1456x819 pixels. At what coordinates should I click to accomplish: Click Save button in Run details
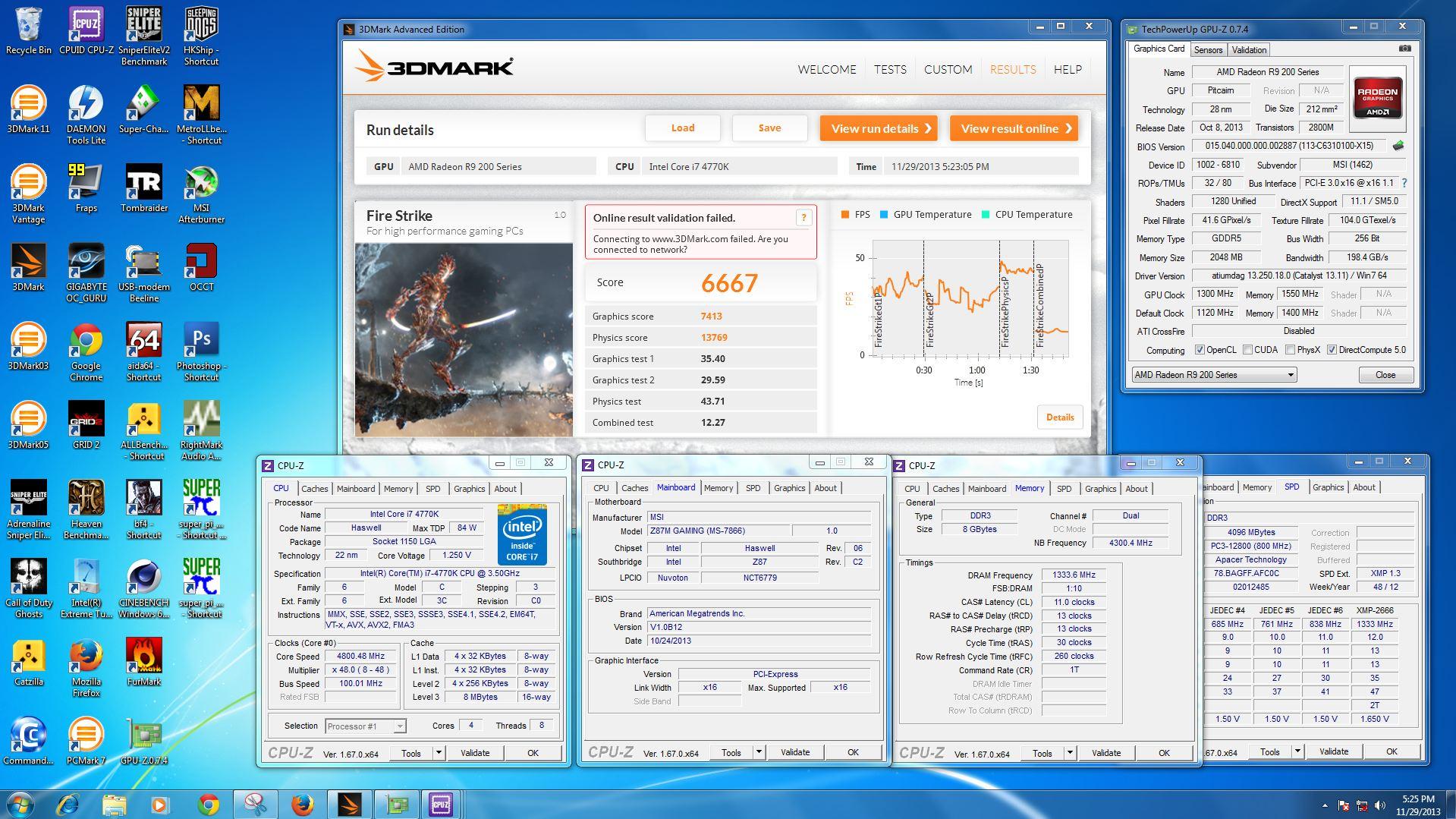click(x=769, y=128)
